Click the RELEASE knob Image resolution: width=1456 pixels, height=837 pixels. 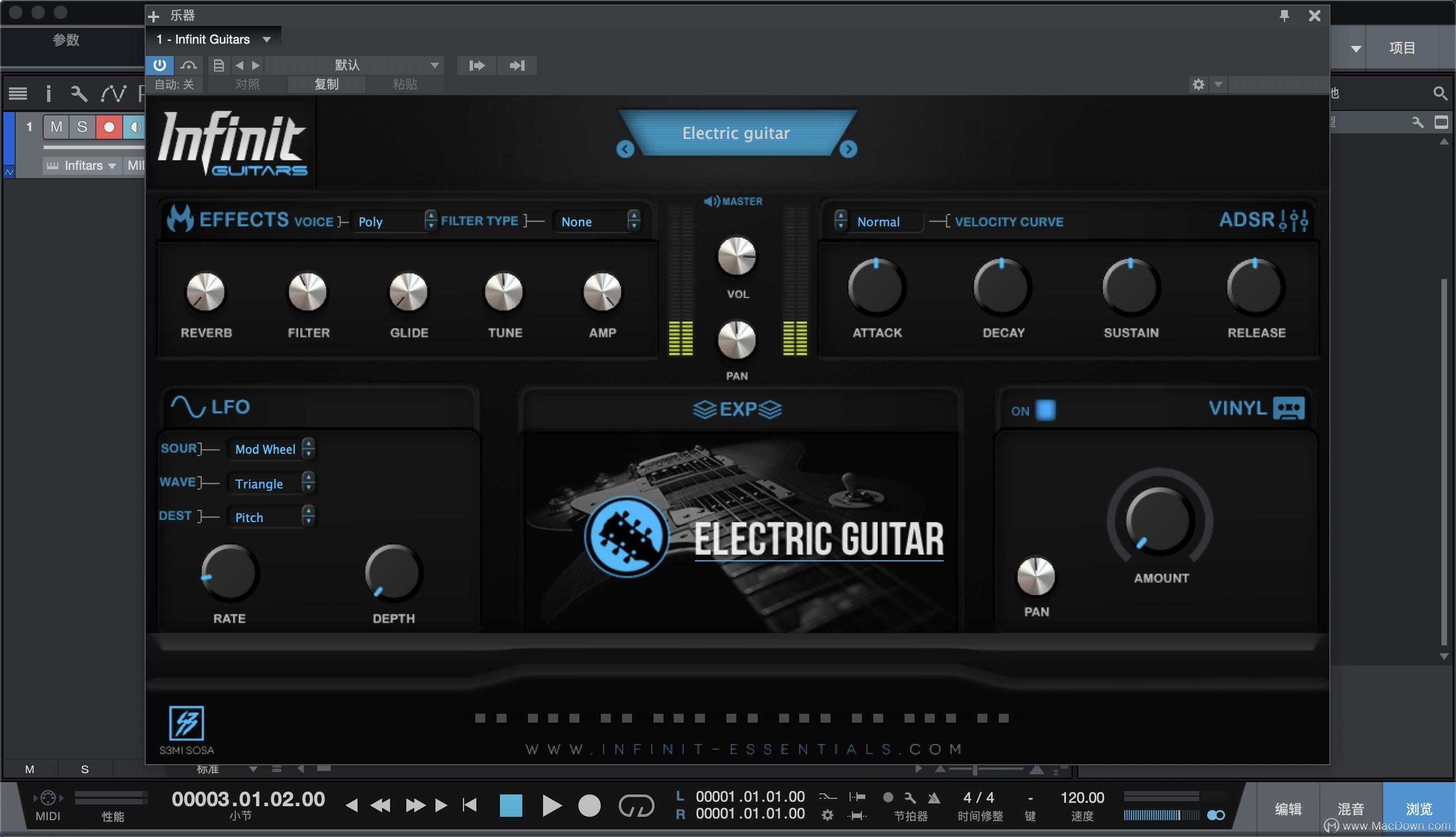click(1255, 287)
